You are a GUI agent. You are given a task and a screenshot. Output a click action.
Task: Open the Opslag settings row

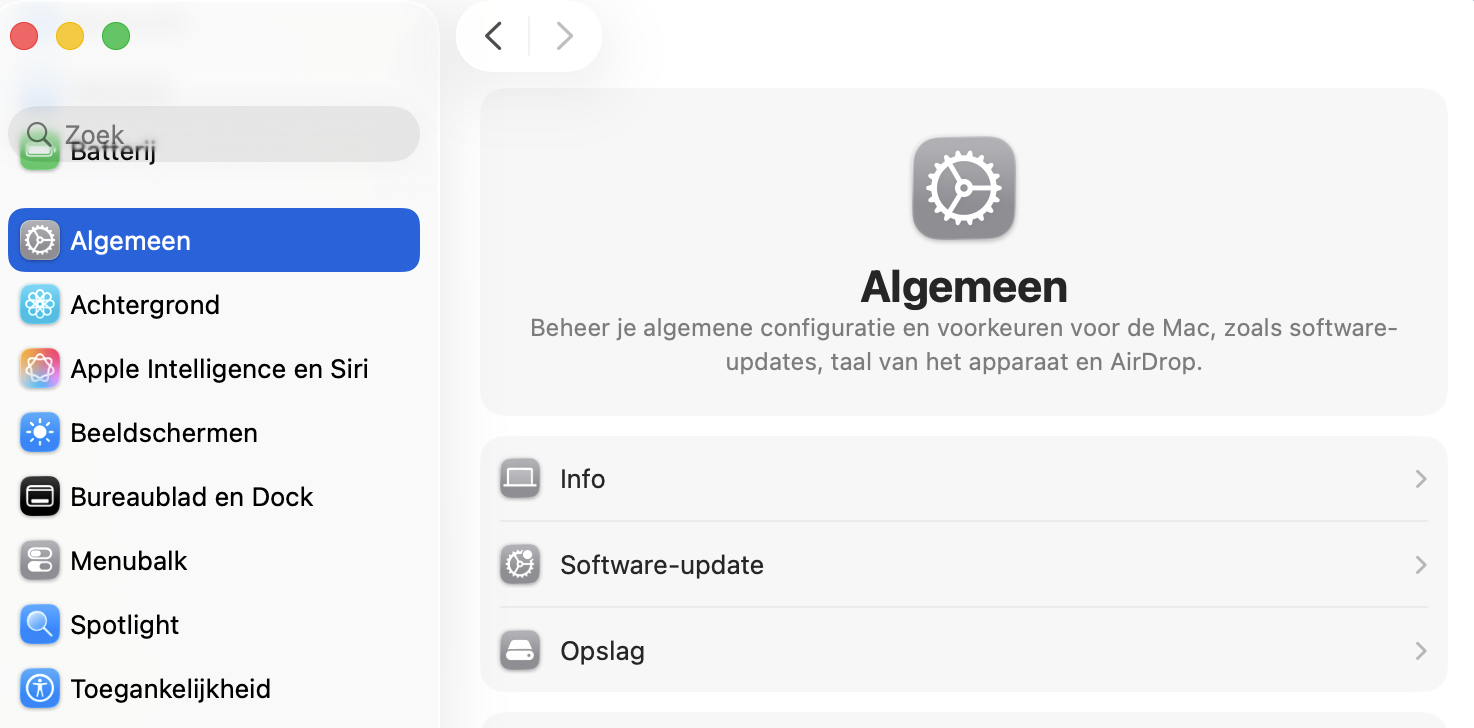pos(963,650)
